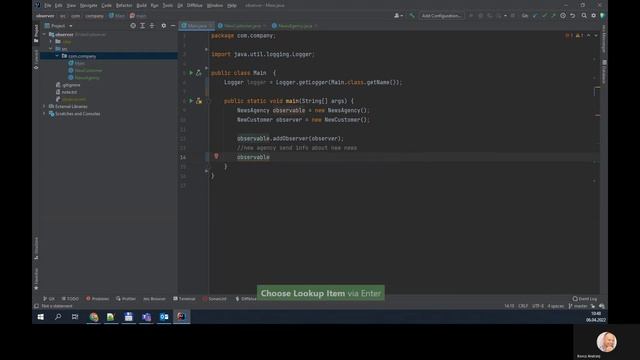640x360 pixels.
Task: Open Project panel gear options
Action: (164, 26)
